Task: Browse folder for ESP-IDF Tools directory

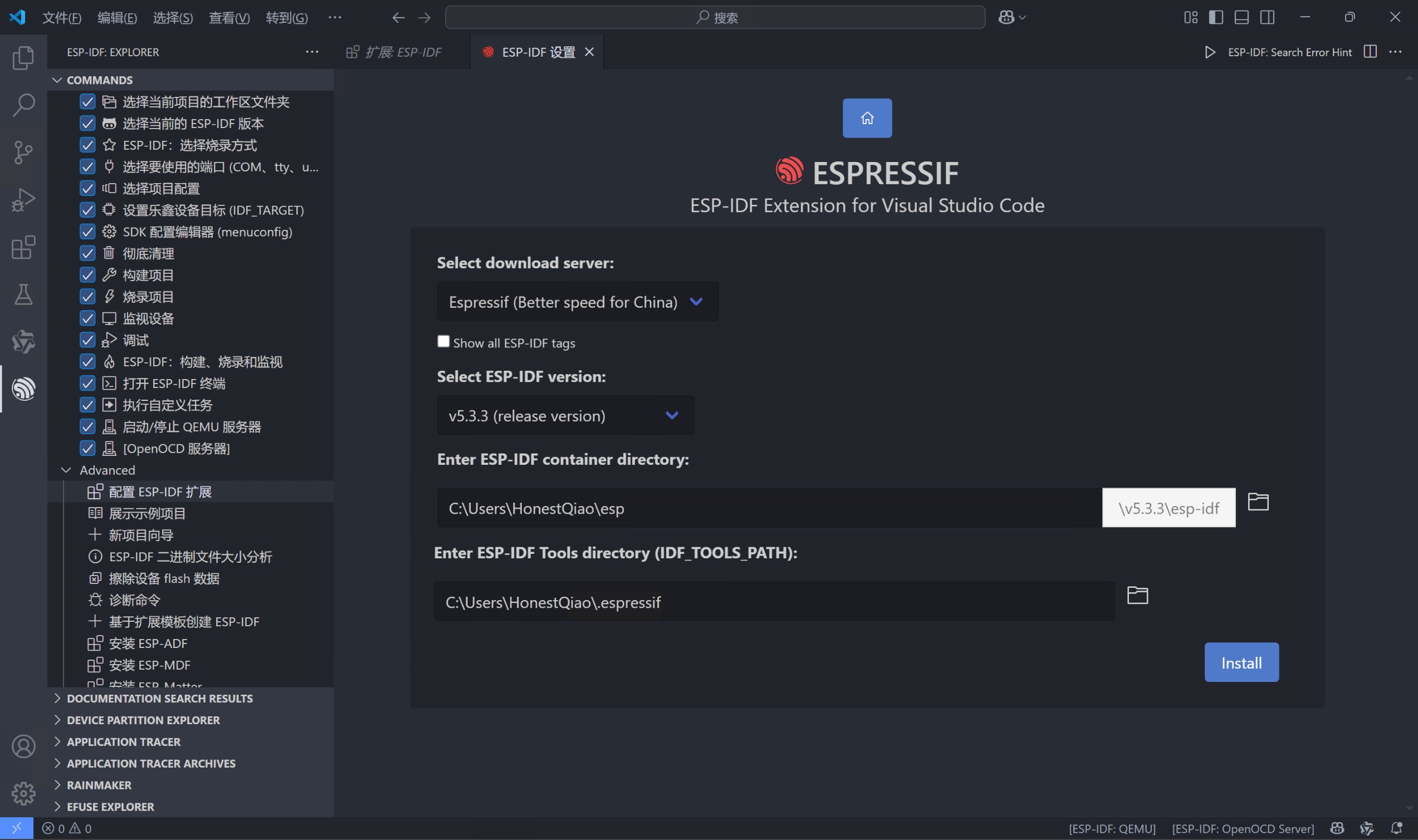Action: [1137, 596]
